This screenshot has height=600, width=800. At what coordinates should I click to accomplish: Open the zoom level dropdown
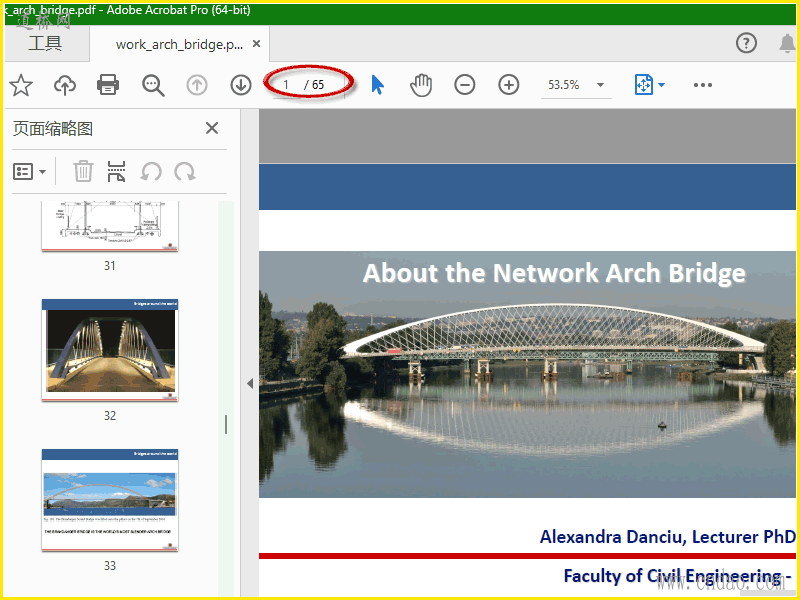point(601,85)
